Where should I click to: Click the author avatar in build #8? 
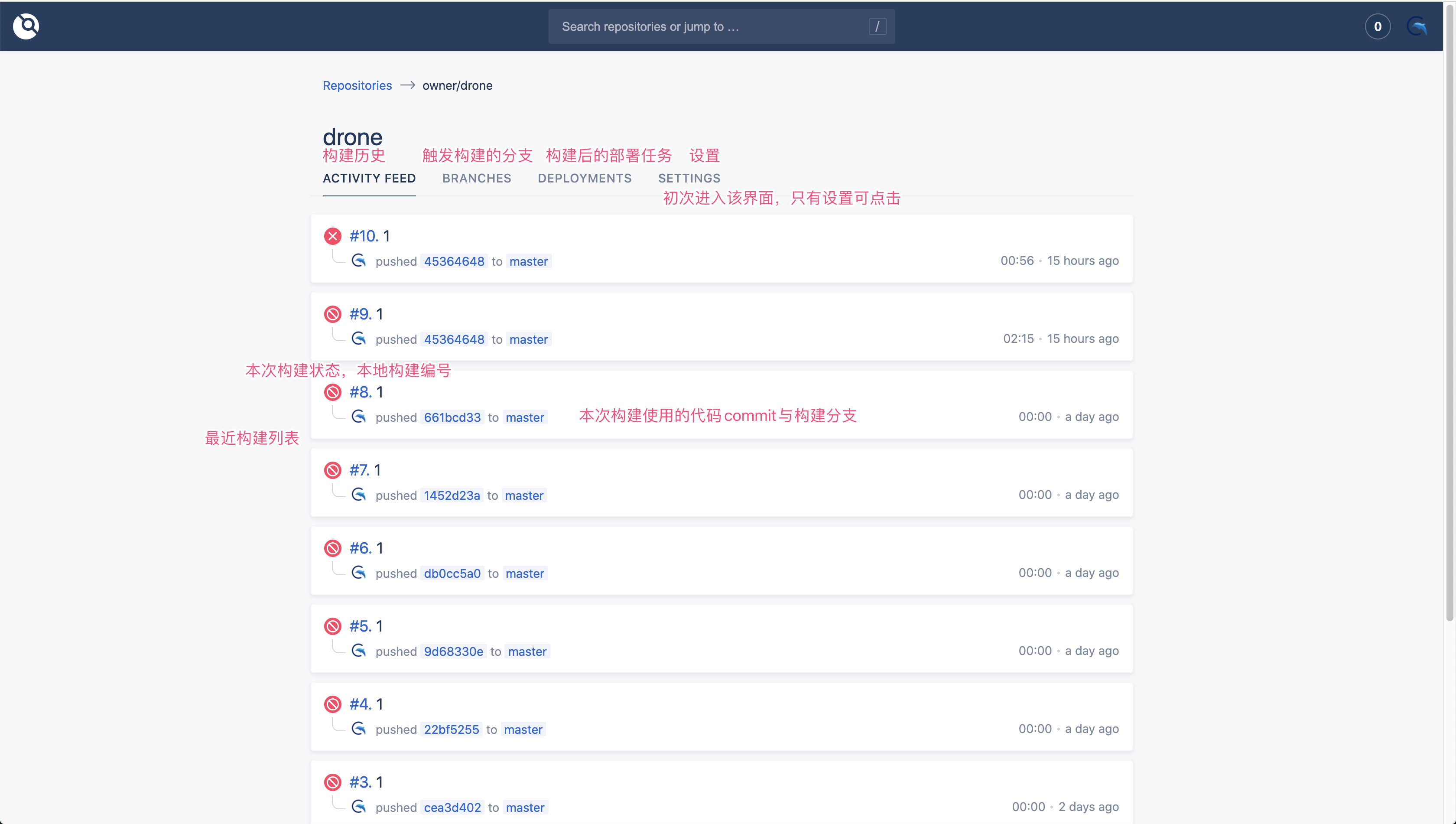point(359,417)
